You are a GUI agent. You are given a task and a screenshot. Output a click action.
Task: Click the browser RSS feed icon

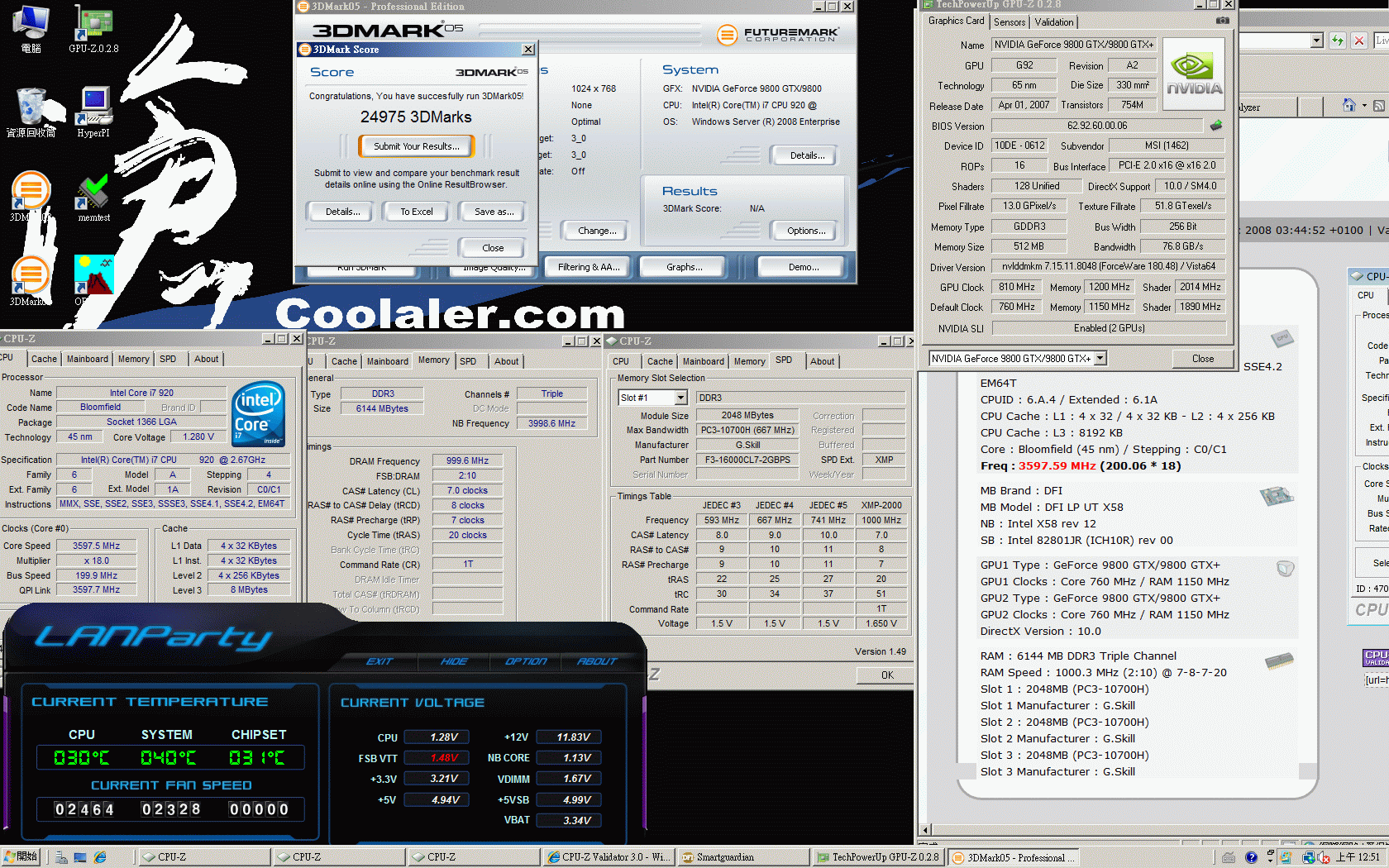tap(1379, 106)
